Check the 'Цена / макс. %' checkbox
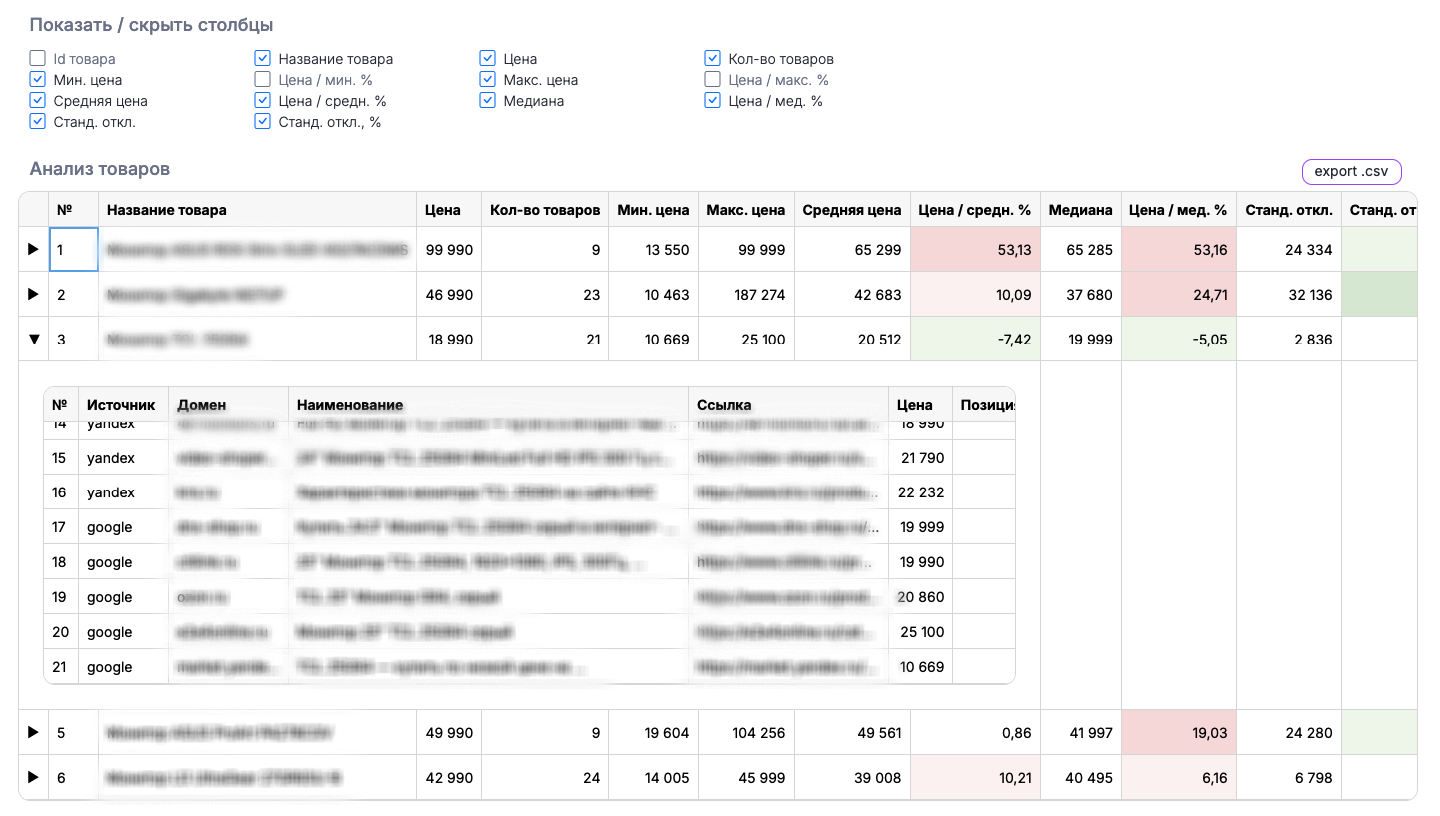 (713, 80)
